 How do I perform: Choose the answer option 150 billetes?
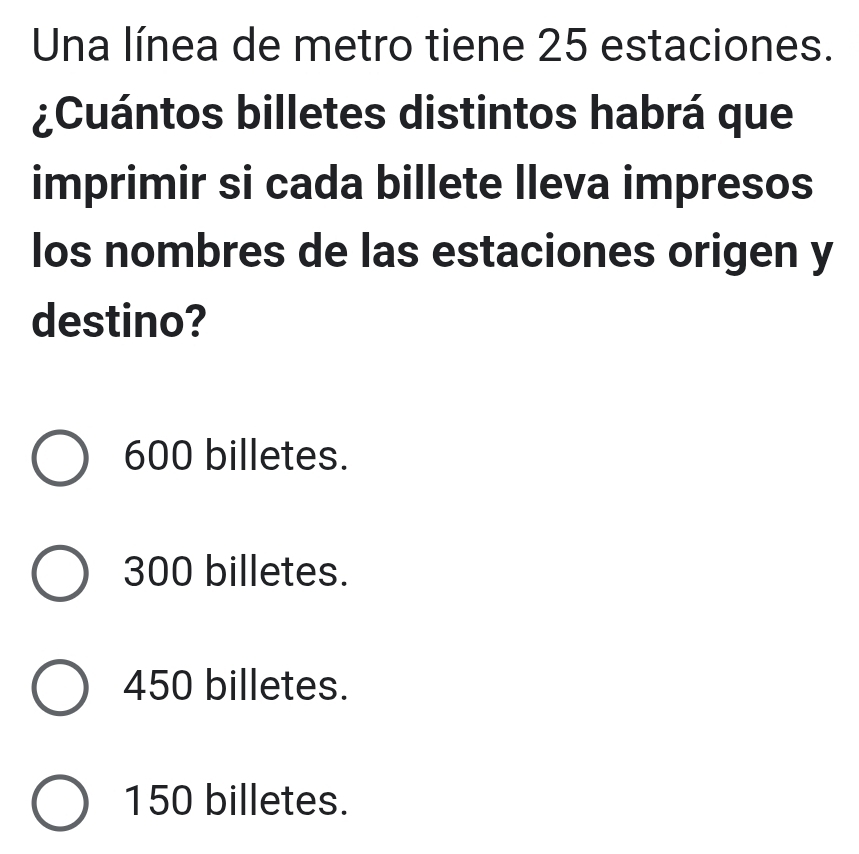pos(235,802)
